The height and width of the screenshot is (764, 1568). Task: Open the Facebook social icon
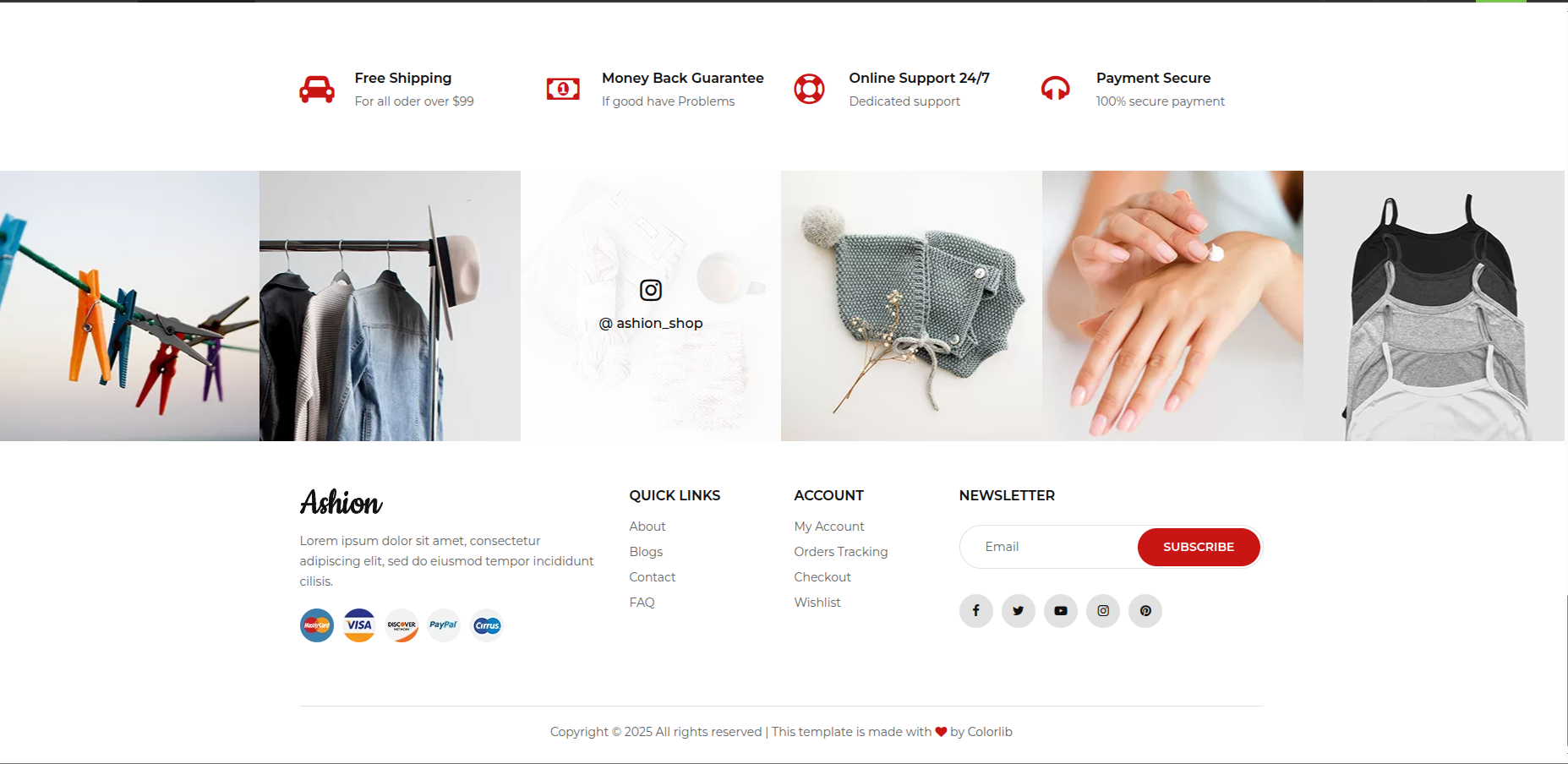coord(976,611)
